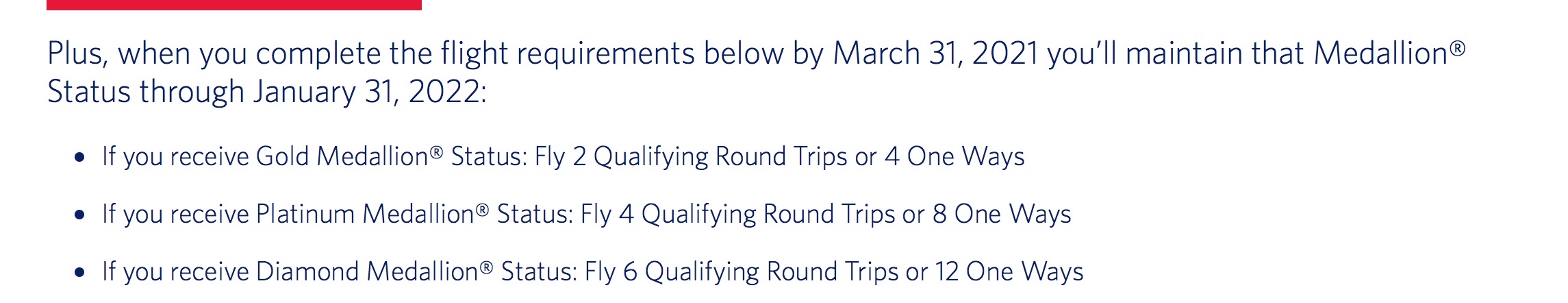The width and height of the screenshot is (1568, 303).
Task: Click the bullet before the Platinum Medallion line
Action: (80, 215)
